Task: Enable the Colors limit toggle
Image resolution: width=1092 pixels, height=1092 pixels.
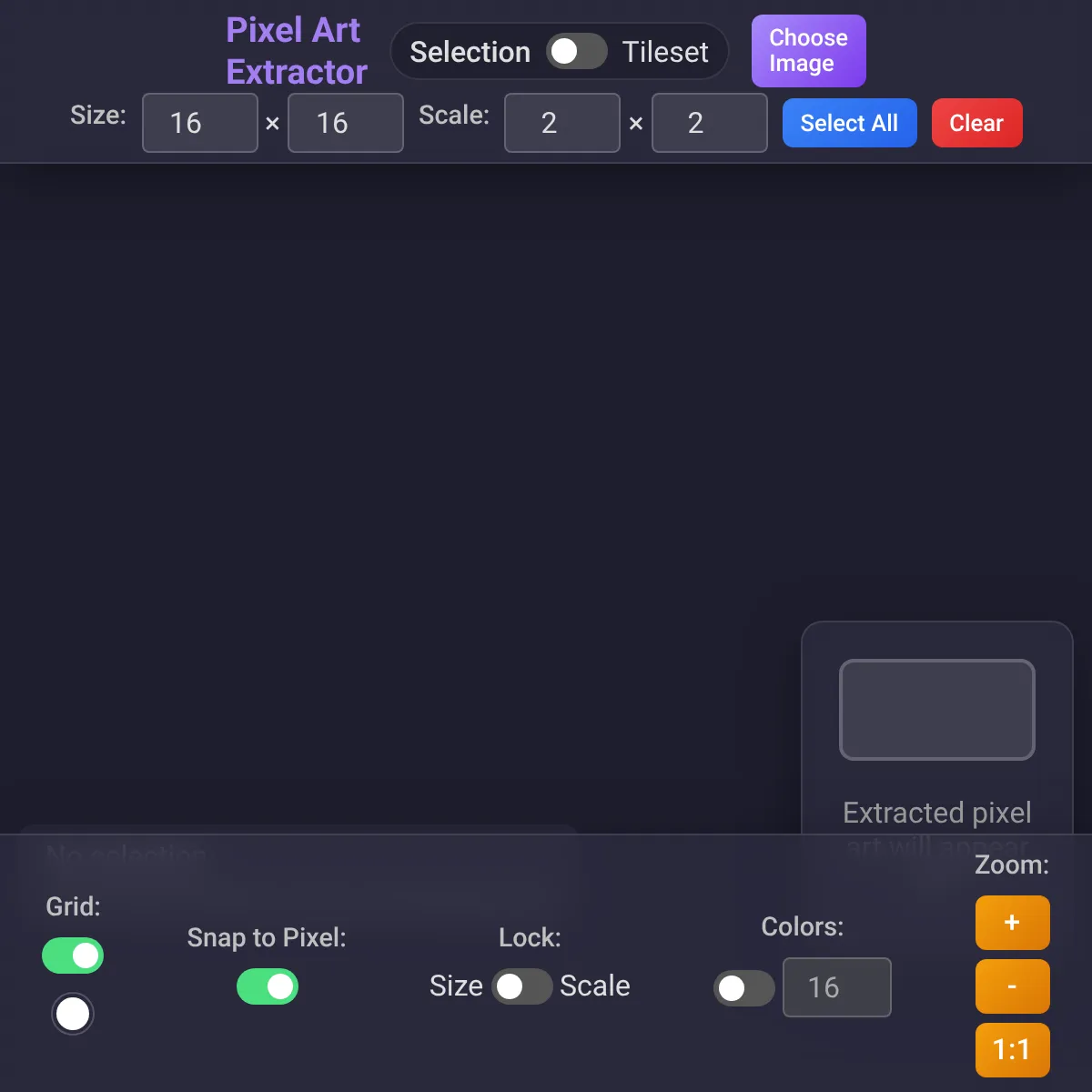Action: (x=744, y=987)
